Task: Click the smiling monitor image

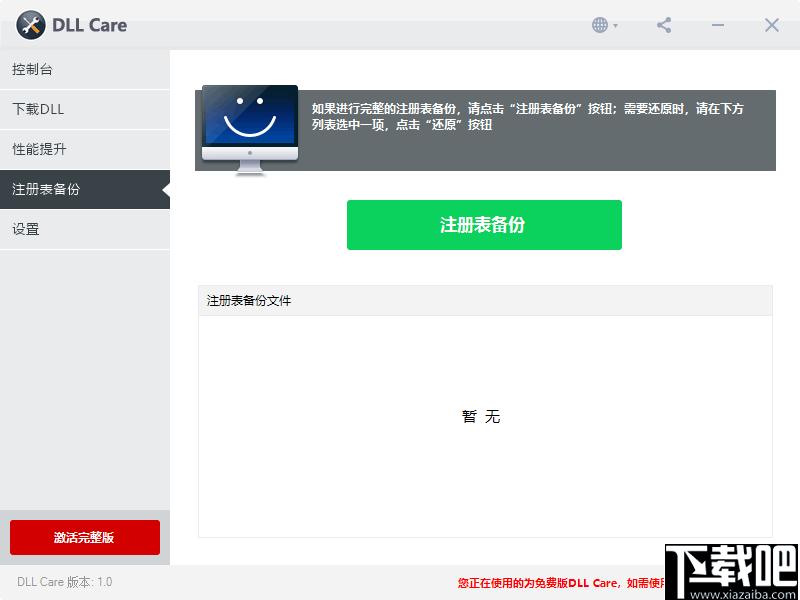Action: pos(250,130)
